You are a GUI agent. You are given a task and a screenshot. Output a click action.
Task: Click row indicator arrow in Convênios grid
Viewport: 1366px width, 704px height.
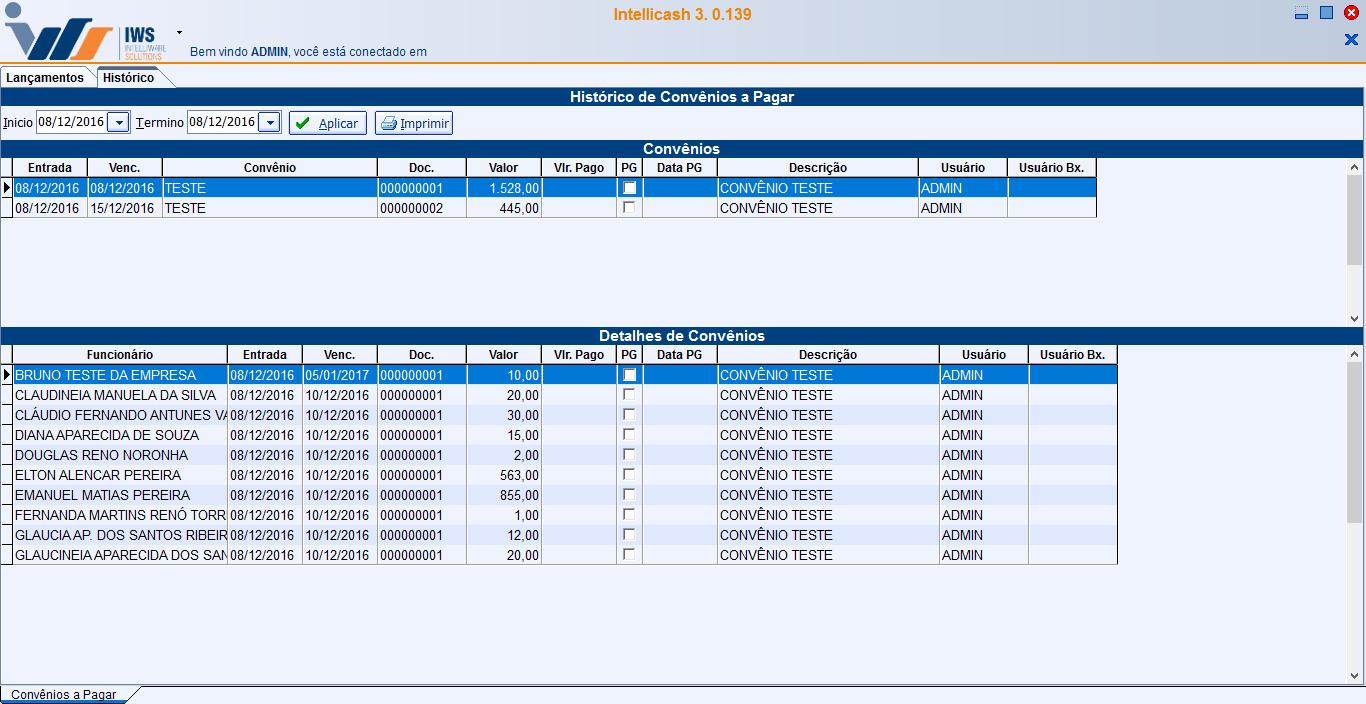click(x=7, y=188)
